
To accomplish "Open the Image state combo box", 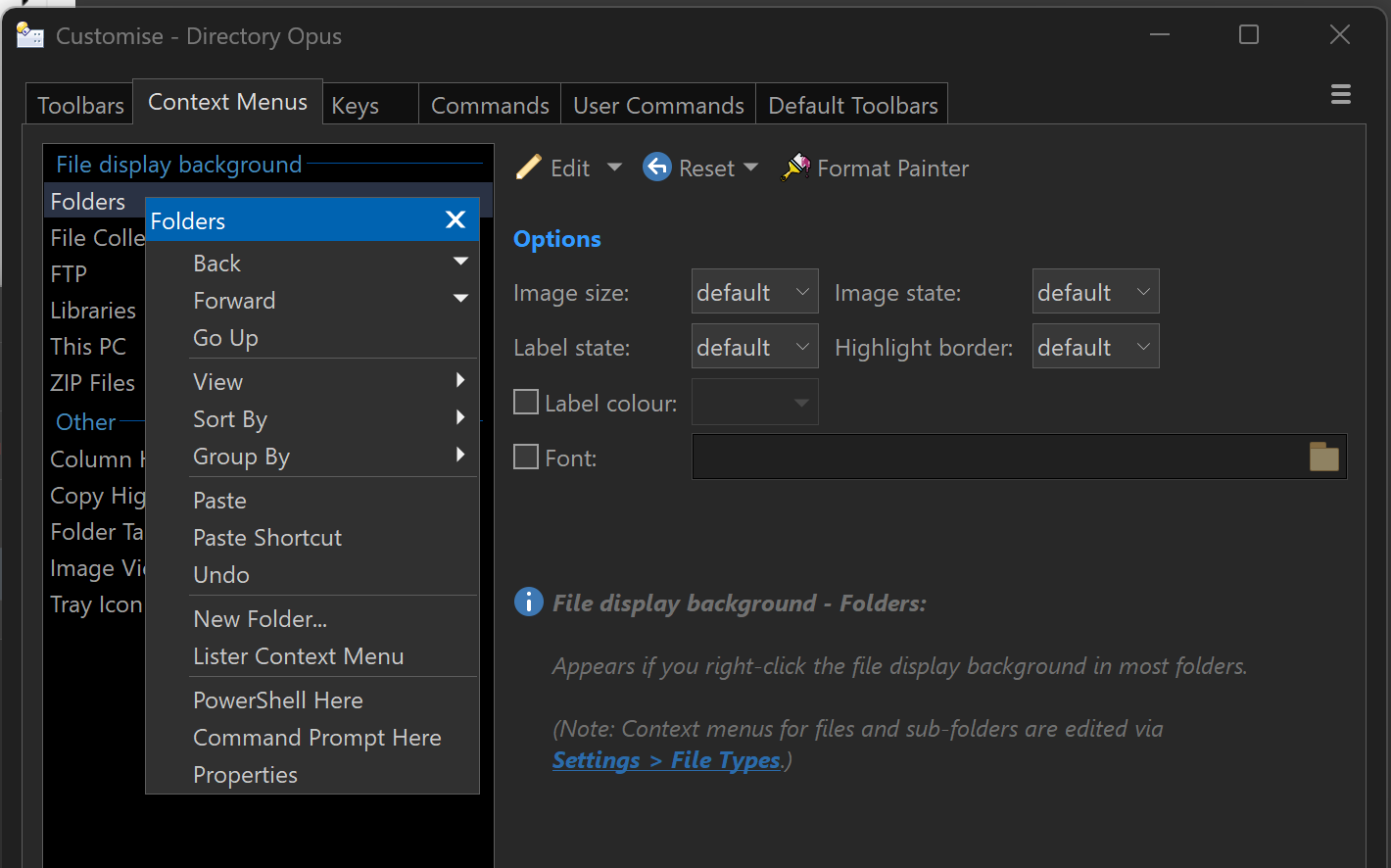I will tap(1095, 292).
